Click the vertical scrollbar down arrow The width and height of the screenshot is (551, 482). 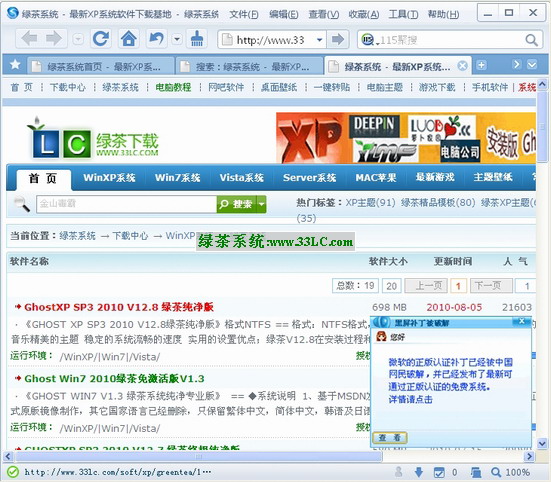(542, 444)
